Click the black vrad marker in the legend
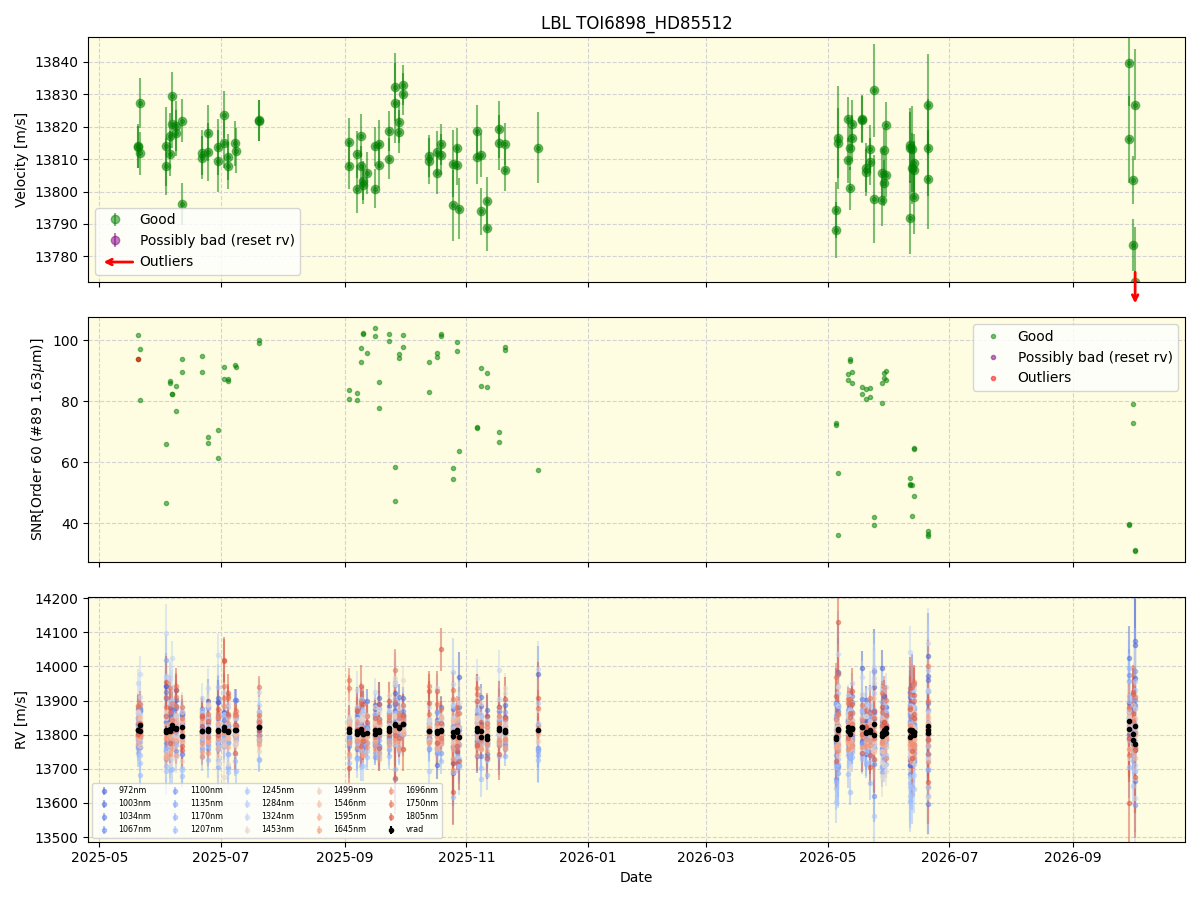 point(391,830)
